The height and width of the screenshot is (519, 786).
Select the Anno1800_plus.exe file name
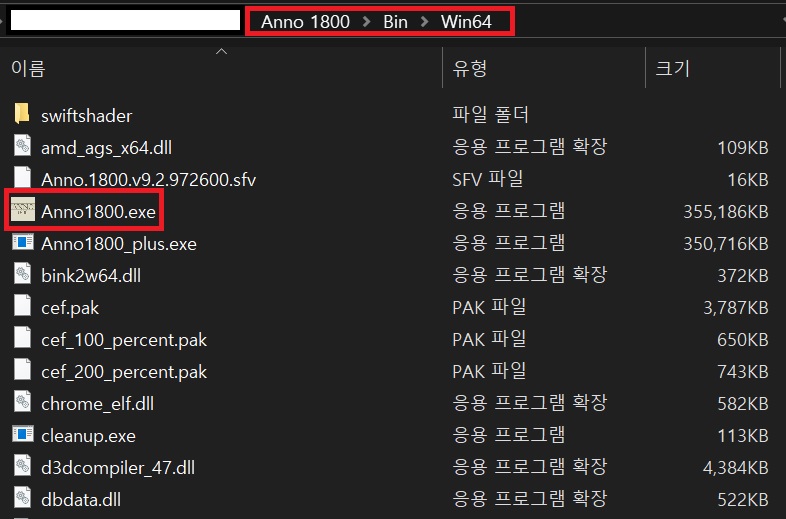(x=119, y=244)
